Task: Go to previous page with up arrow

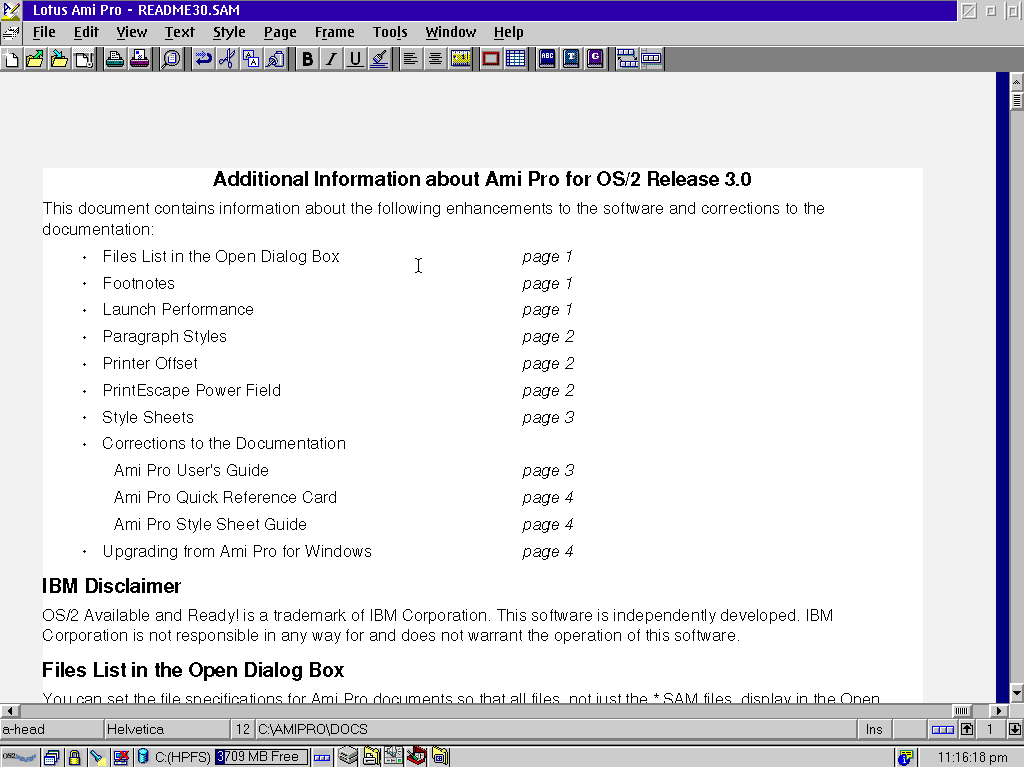Action: 967,729
